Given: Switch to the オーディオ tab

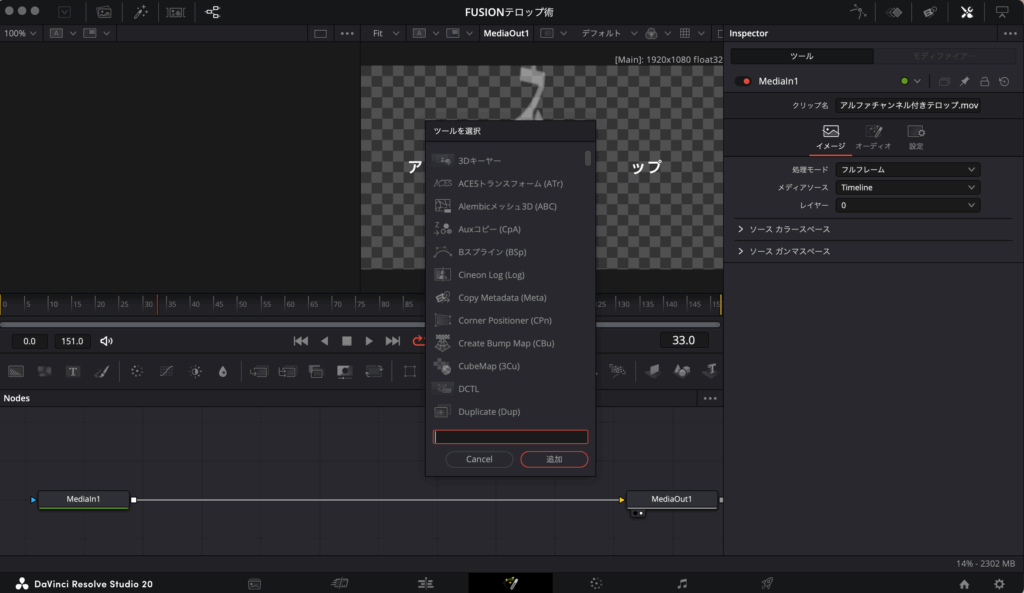Looking at the screenshot, I should (x=873, y=137).
